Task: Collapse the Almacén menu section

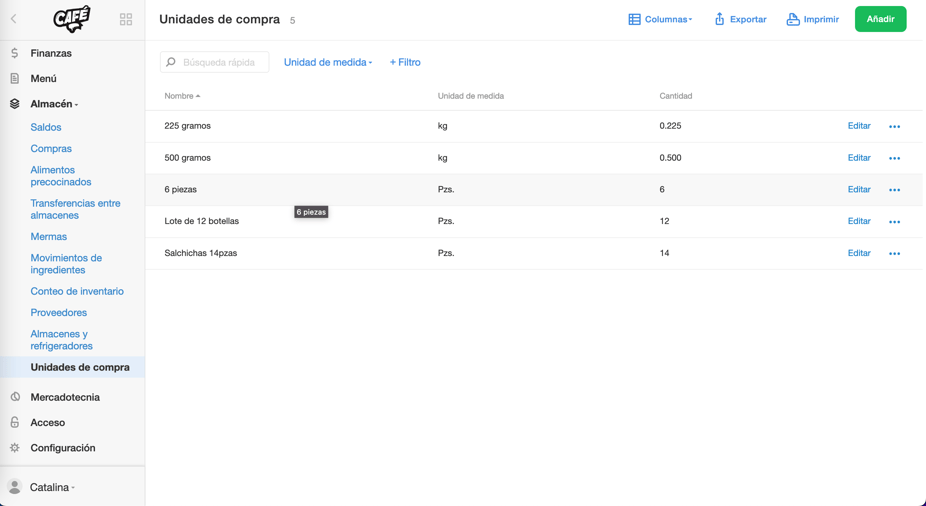Action: tap(54, 104)
